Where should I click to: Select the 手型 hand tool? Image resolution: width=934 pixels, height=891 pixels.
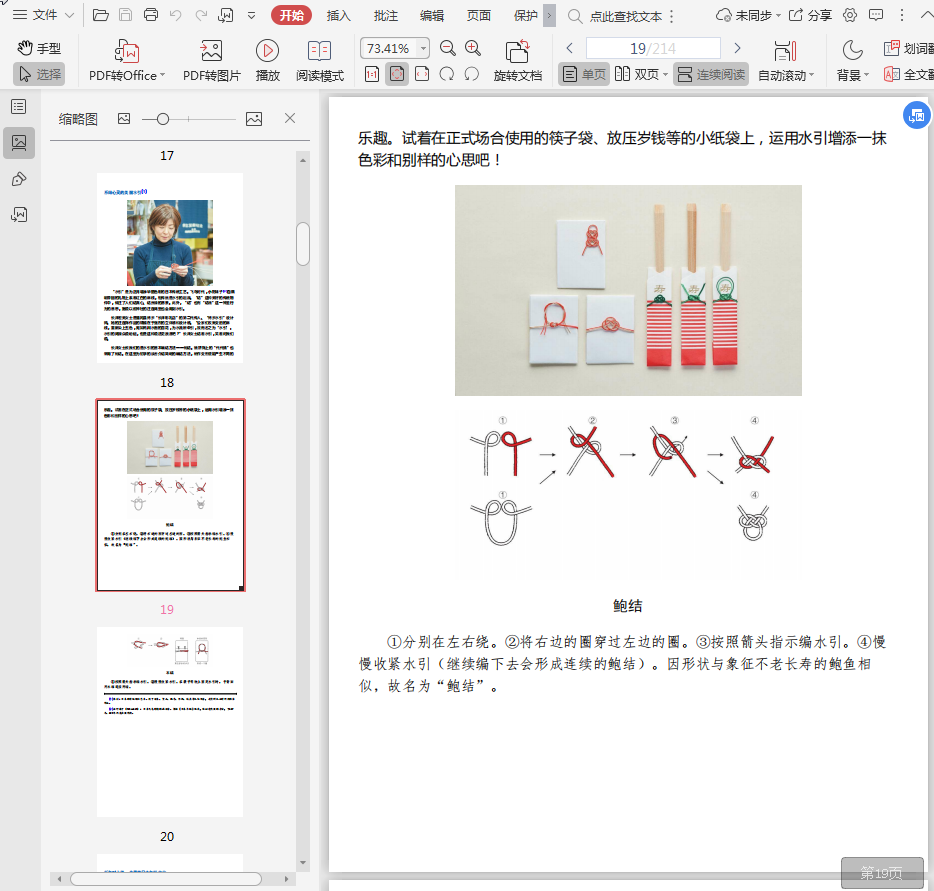tap(39, 48)
